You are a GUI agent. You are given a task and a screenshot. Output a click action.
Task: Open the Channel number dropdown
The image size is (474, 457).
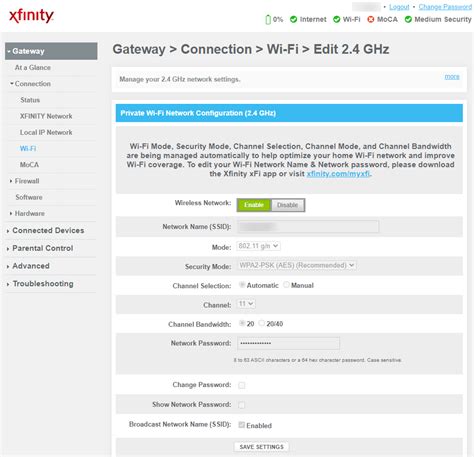click(x=246, y=304)
